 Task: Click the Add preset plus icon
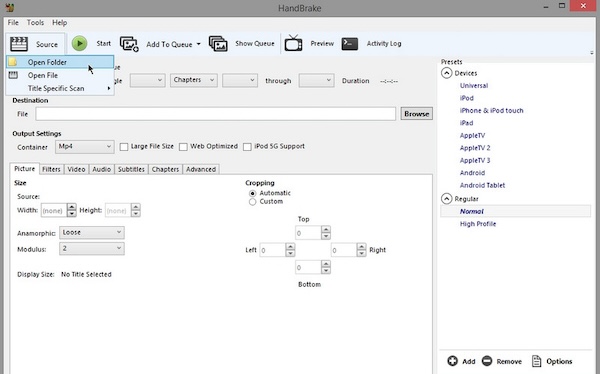coord(452,361)
